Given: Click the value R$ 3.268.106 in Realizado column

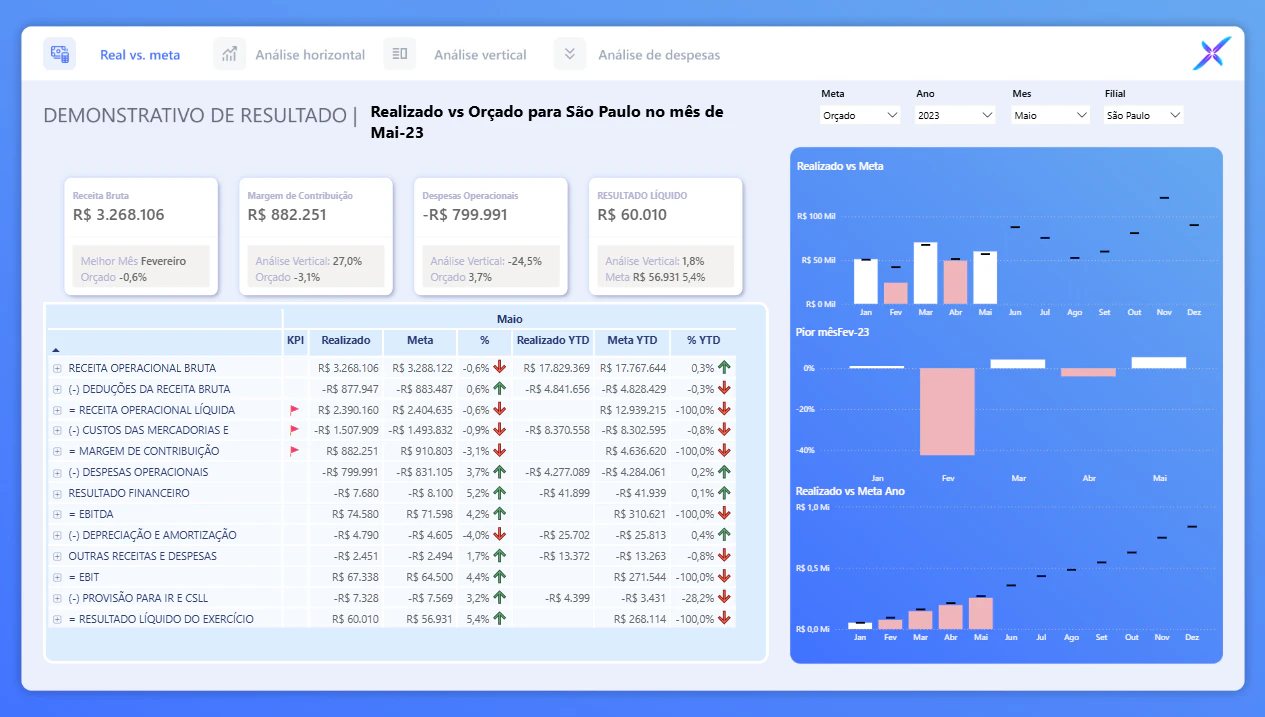Looking at the screenshot, I should (x=348, y=368).
